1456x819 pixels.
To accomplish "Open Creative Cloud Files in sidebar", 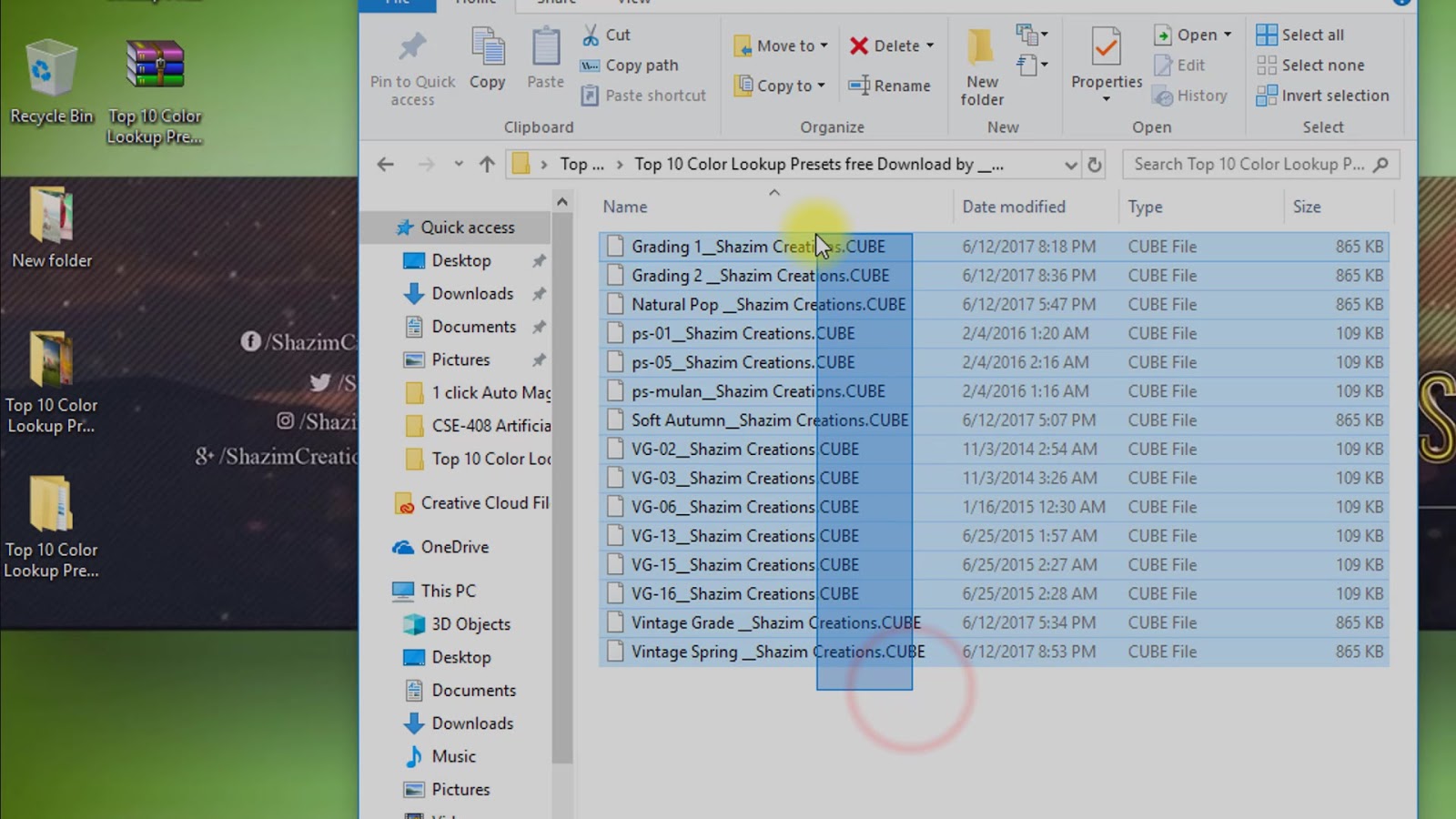I will point(471,503).
